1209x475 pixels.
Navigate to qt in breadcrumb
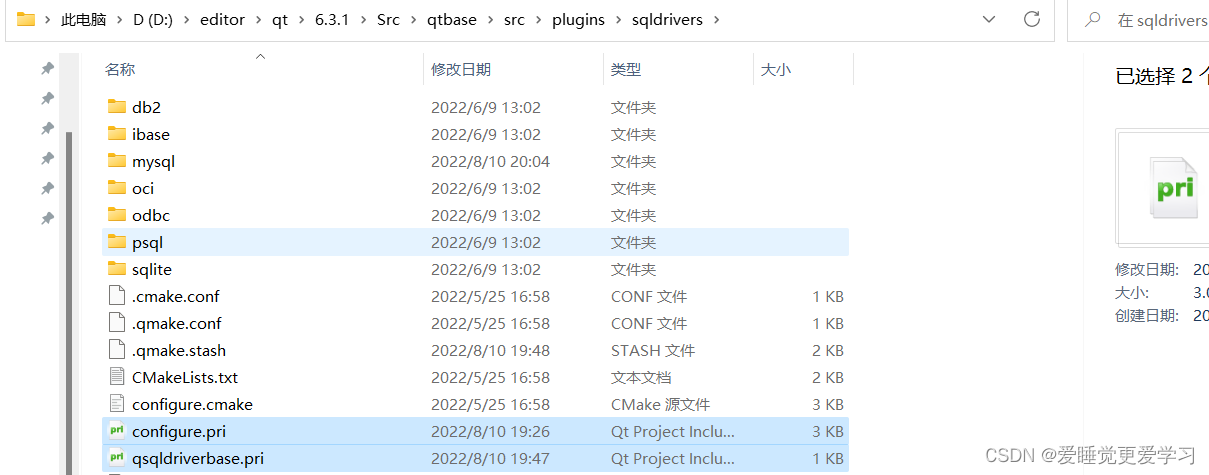pyautogui.click(x=279, y=19)
